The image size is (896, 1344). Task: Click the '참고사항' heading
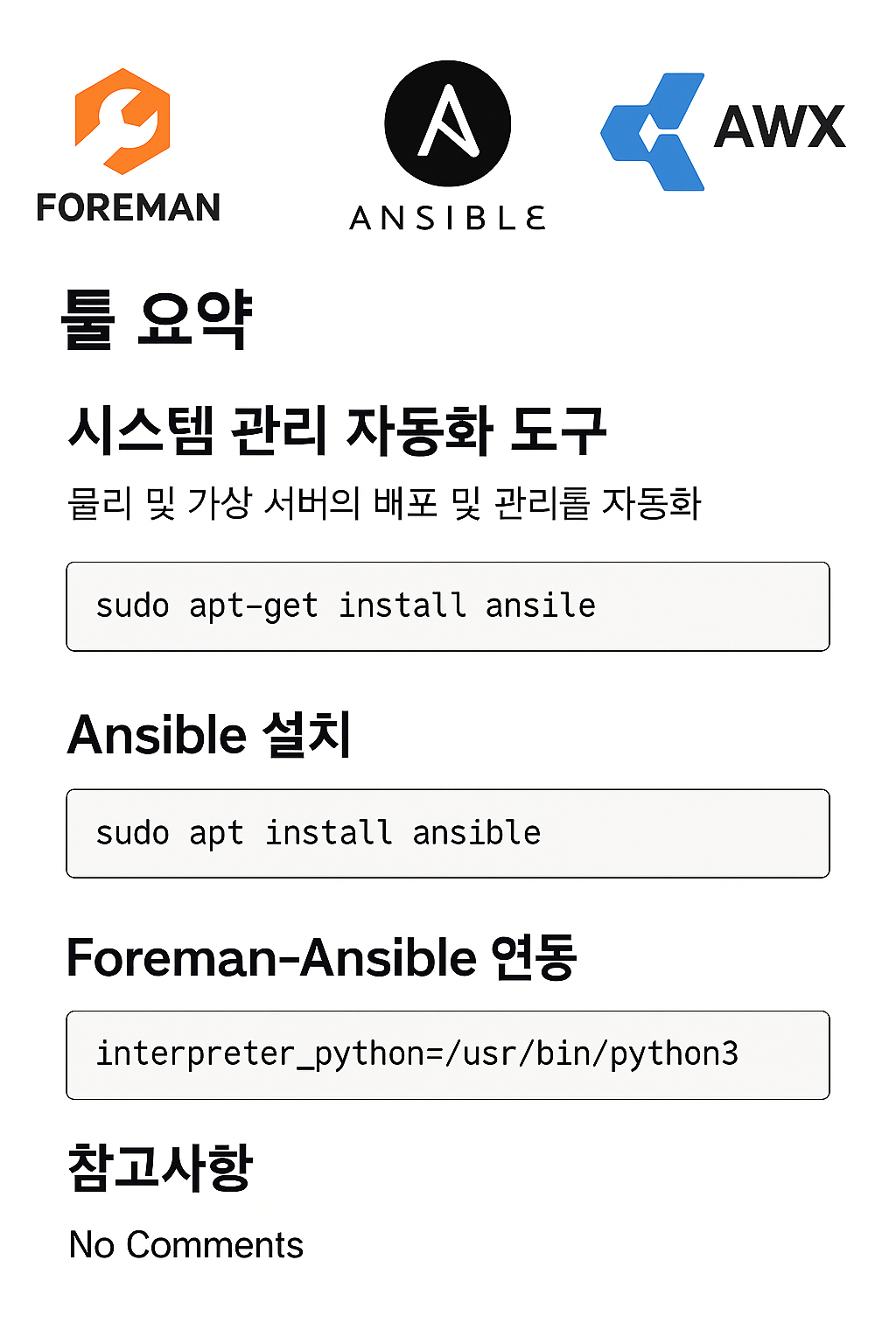160,1168
